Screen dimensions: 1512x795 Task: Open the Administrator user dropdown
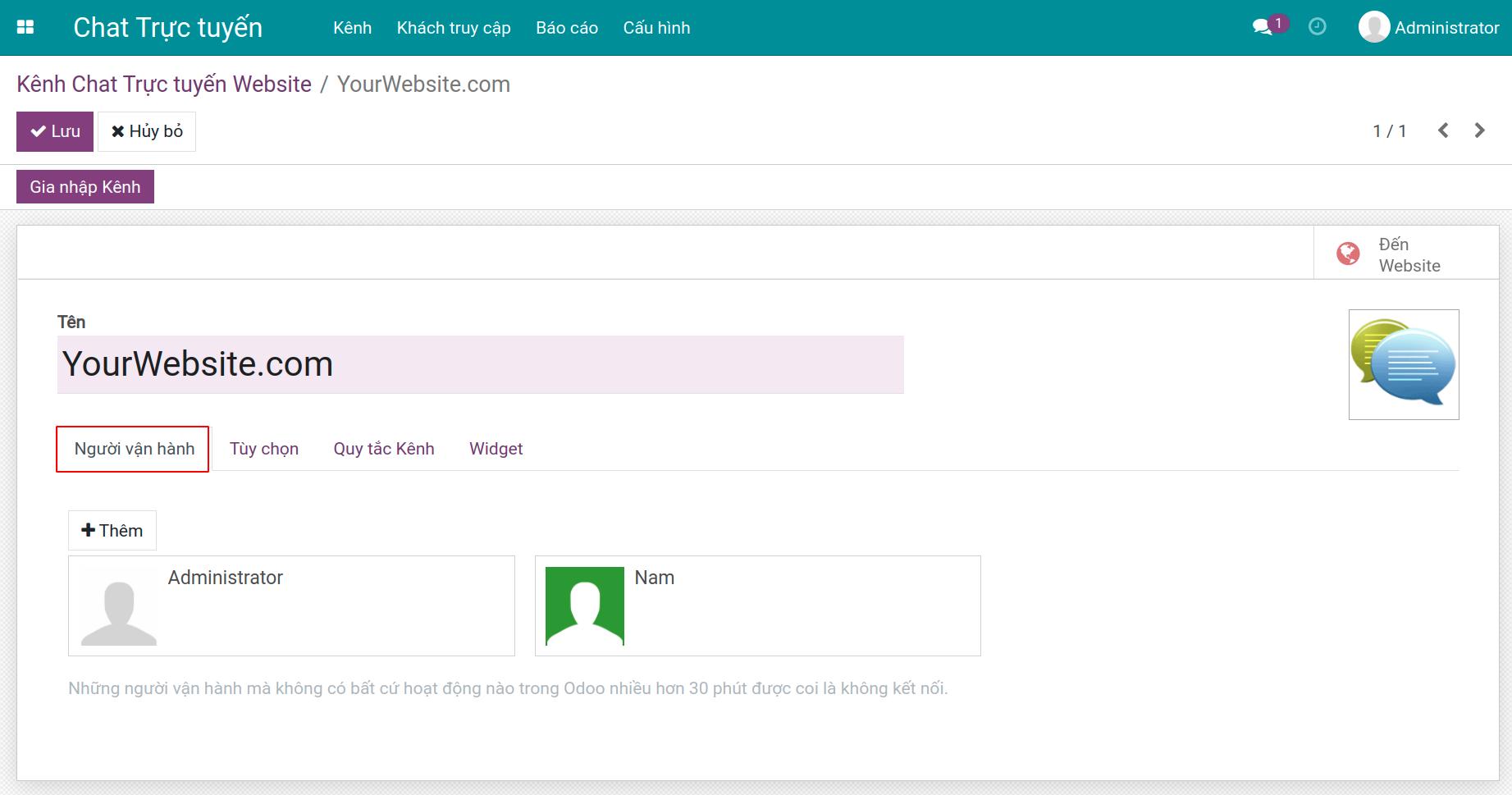point(1446,28)
